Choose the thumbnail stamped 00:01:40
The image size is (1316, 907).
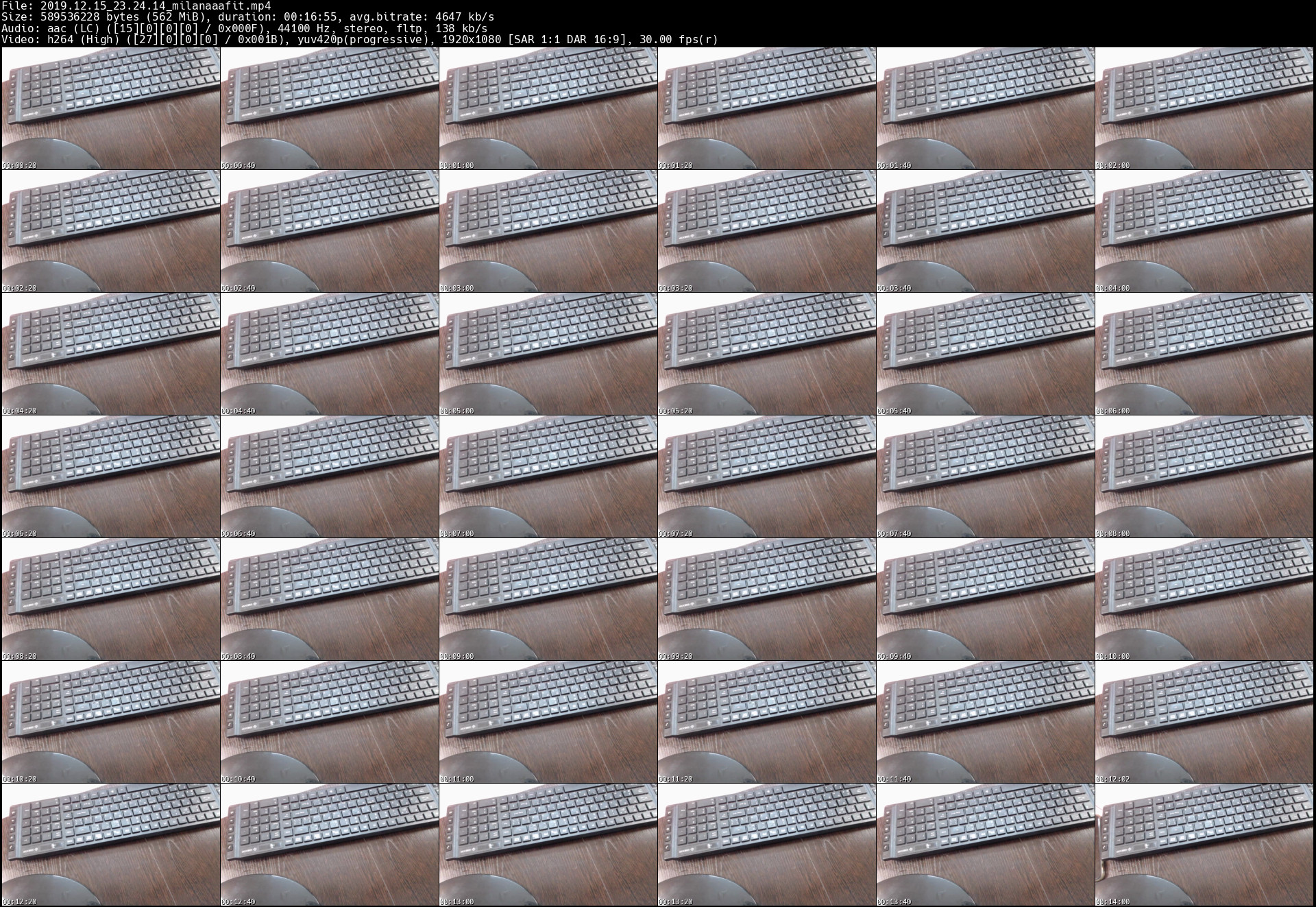[986, 108]
